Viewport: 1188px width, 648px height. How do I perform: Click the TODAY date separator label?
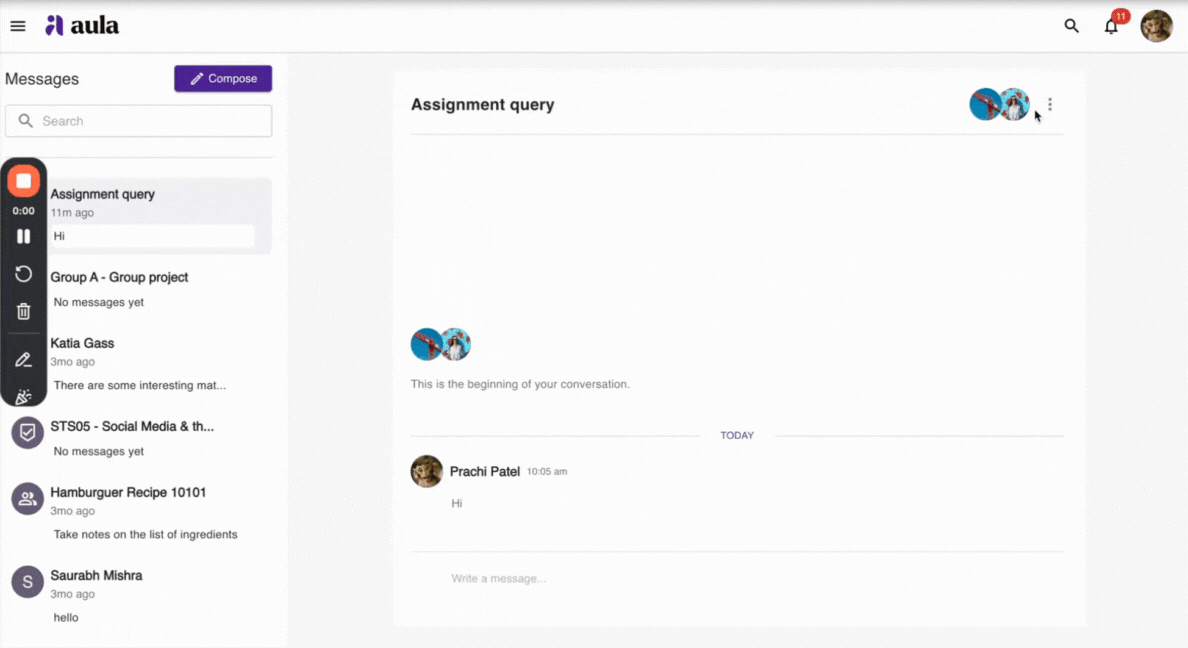[737, 435]
